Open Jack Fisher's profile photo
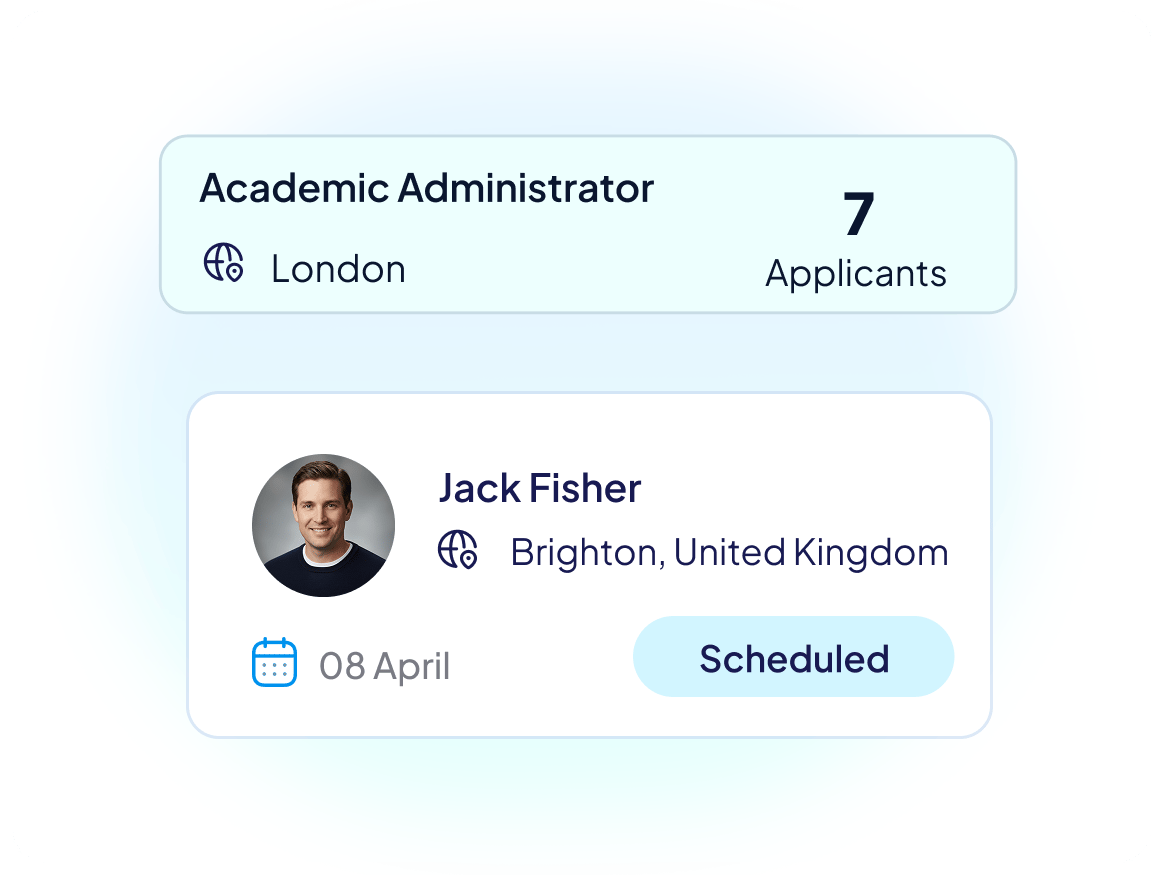Screen dimensions: 1152x875 (x=323, y=526)
